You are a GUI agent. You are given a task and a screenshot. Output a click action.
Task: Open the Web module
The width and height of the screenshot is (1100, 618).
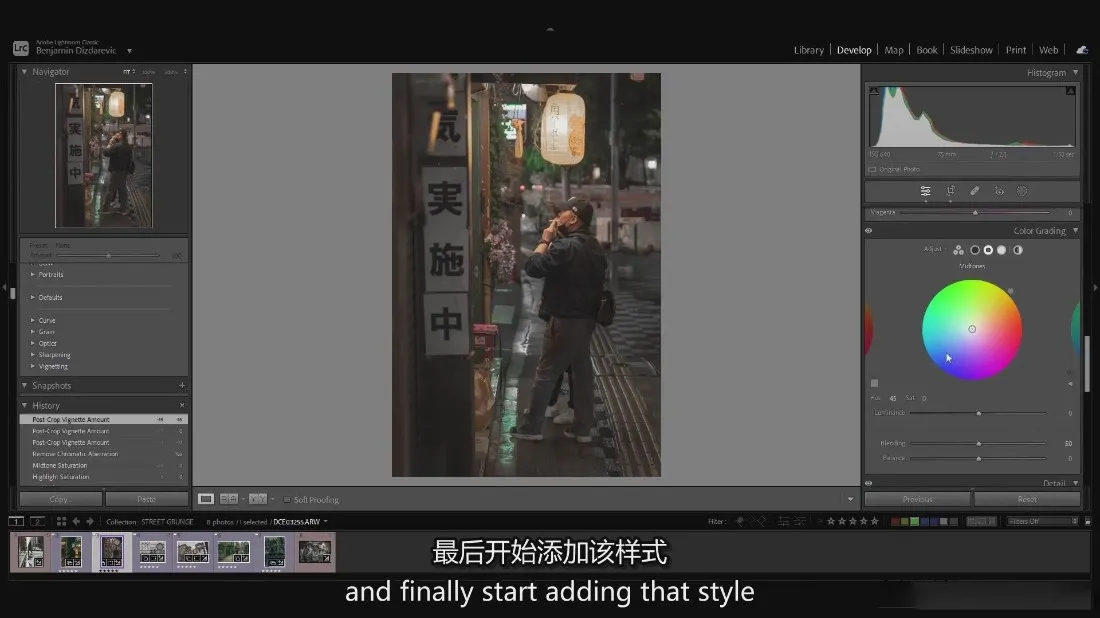1049,50
